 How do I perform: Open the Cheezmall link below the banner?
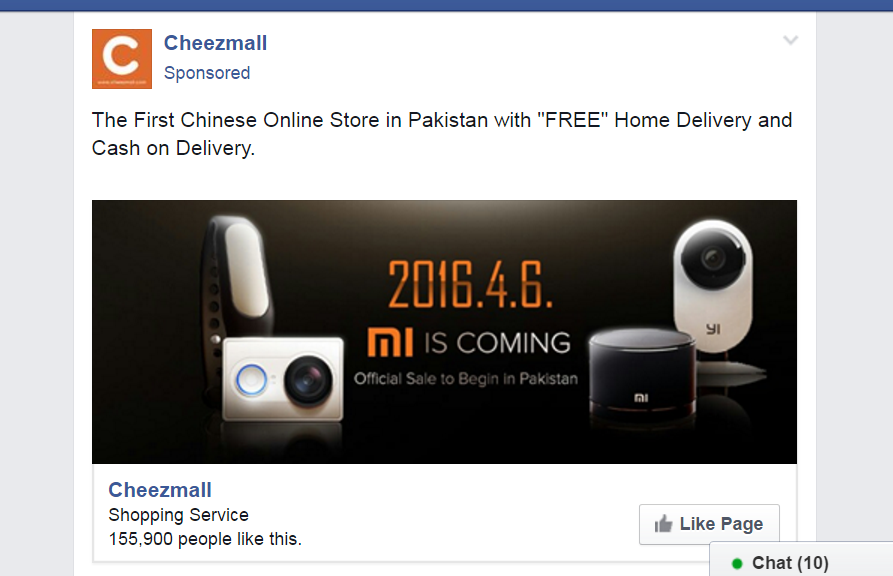click(x=160, y=490)
